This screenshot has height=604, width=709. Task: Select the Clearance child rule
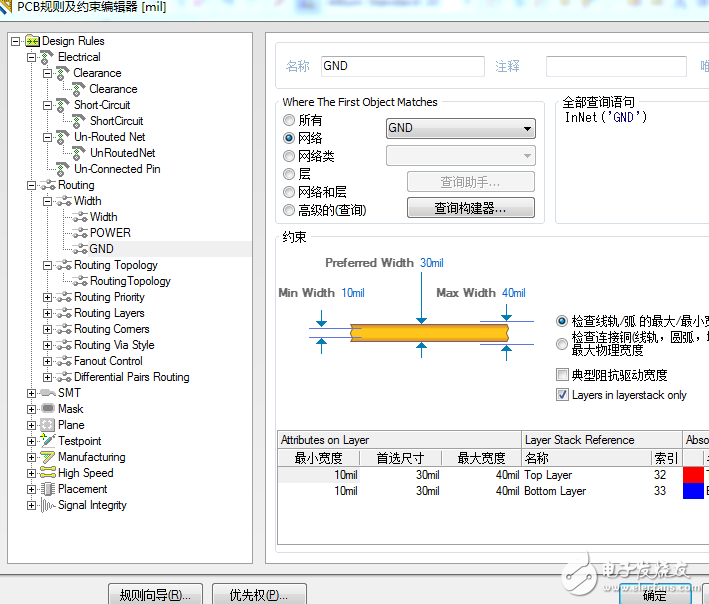(113, 89)
